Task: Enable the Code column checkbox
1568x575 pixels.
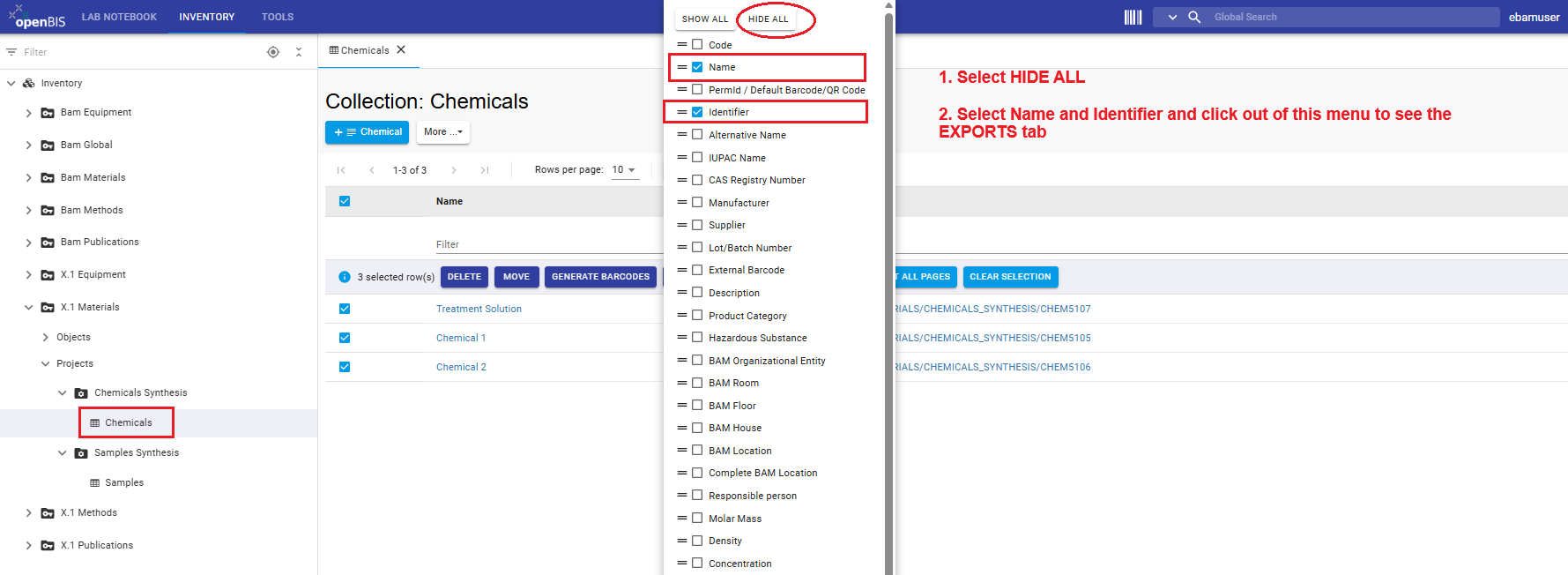Action: click(x=697, y=44)
